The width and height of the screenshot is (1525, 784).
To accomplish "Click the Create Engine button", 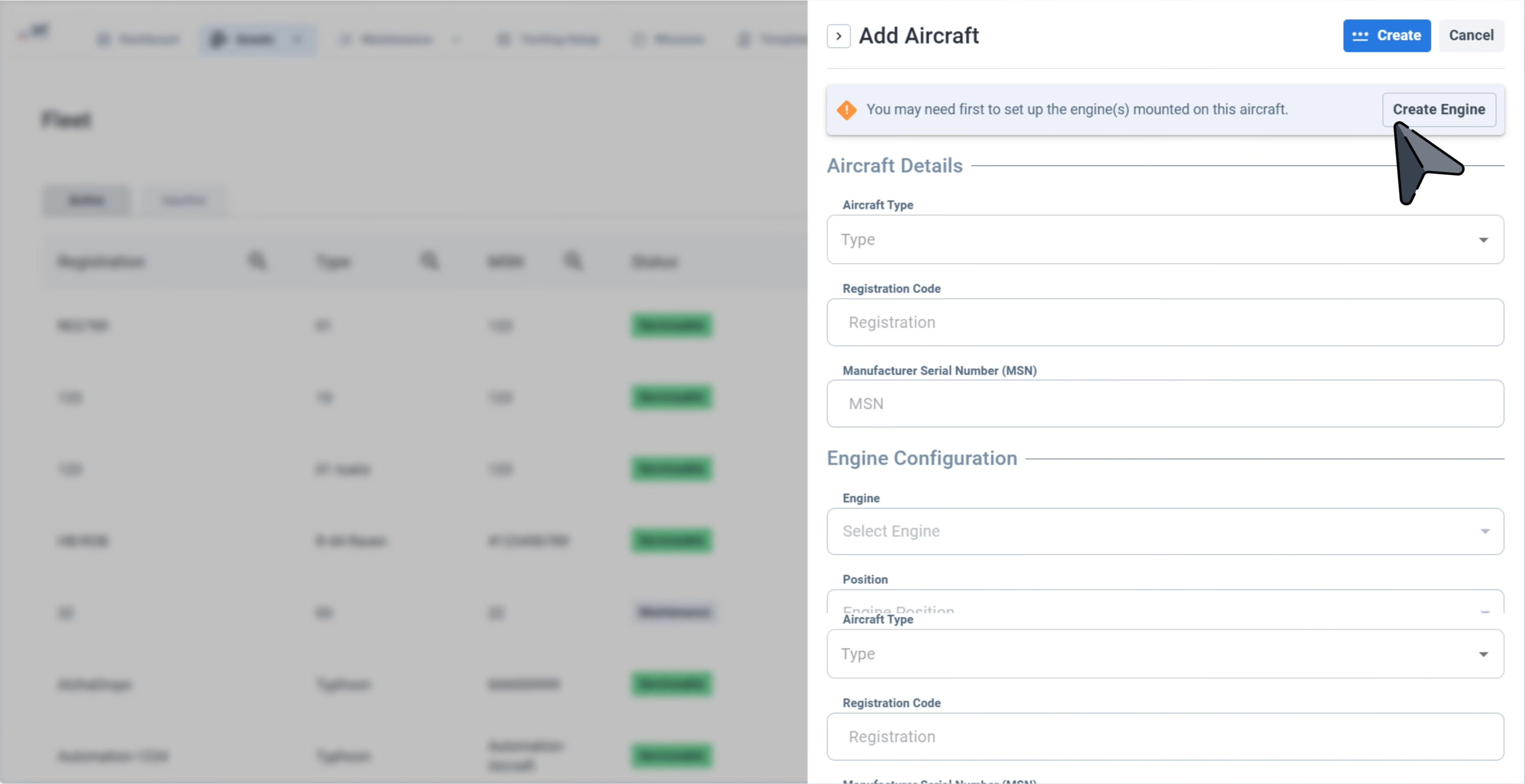I will 1438,110.
